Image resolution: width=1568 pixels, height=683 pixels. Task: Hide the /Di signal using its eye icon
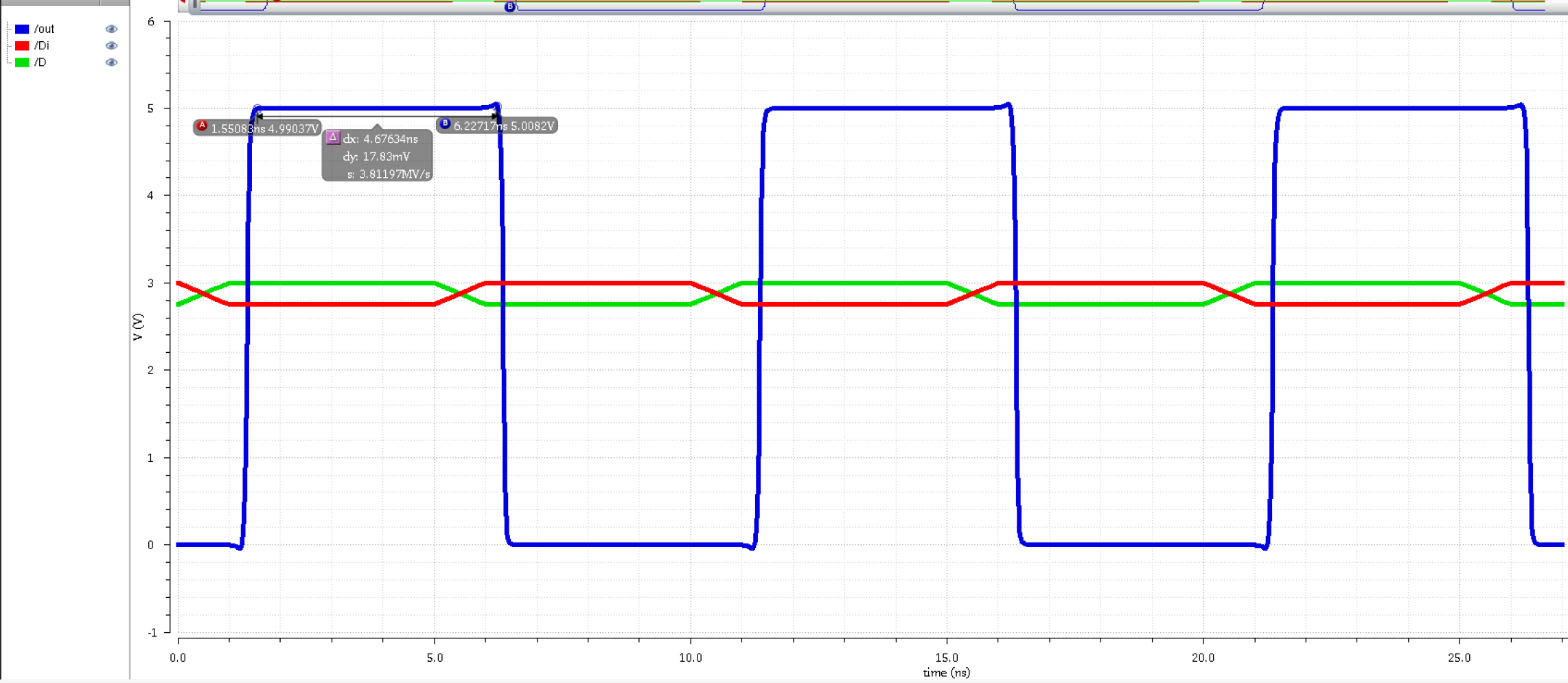111,46
